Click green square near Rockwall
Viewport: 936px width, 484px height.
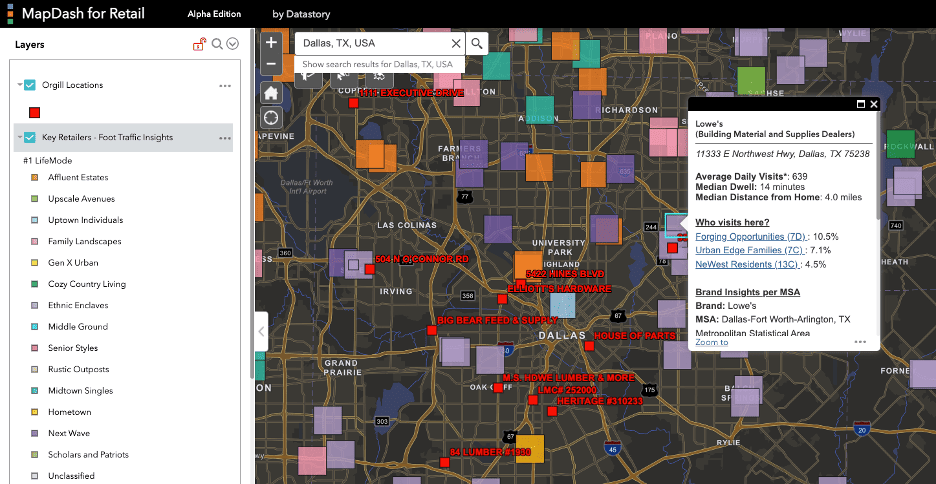click(900, 144)
